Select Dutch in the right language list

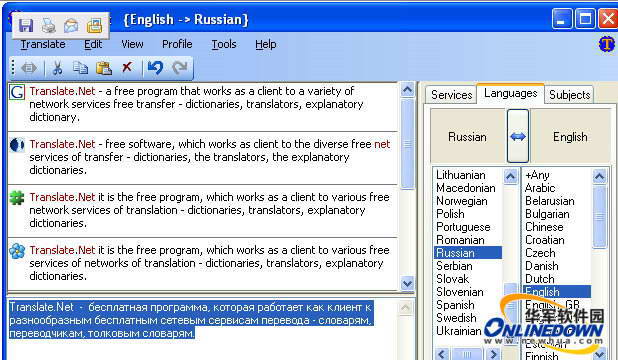(x=540, y=279)
